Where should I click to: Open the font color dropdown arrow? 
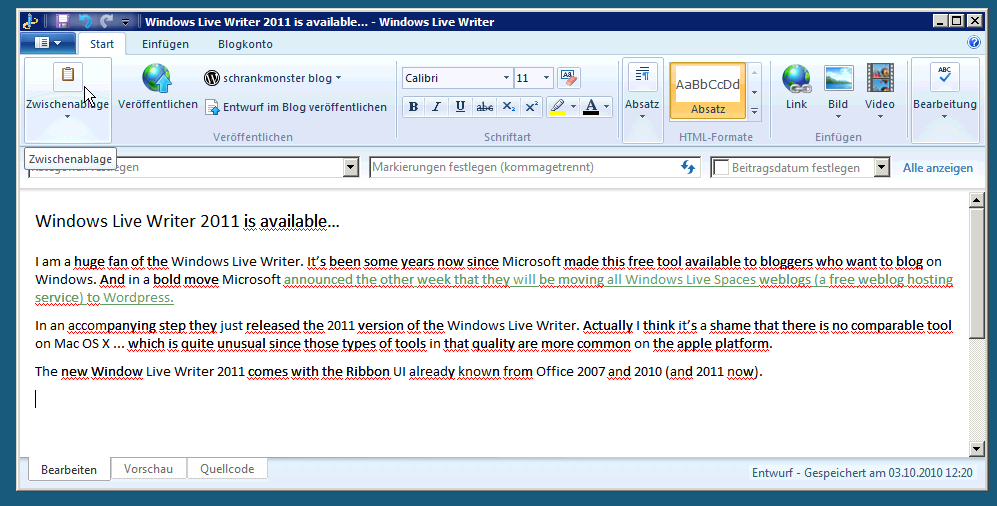click(607, 107)
